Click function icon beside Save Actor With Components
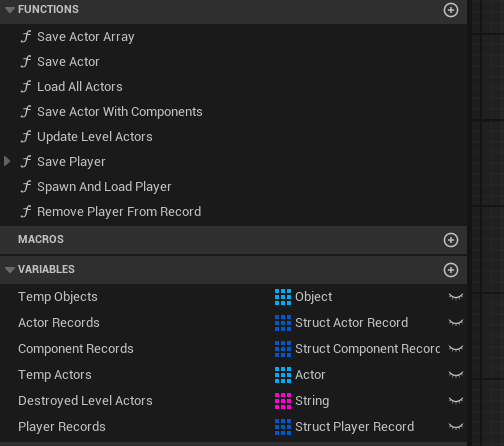504x446 pixels. pyautogui.click(x=26, y=112)
